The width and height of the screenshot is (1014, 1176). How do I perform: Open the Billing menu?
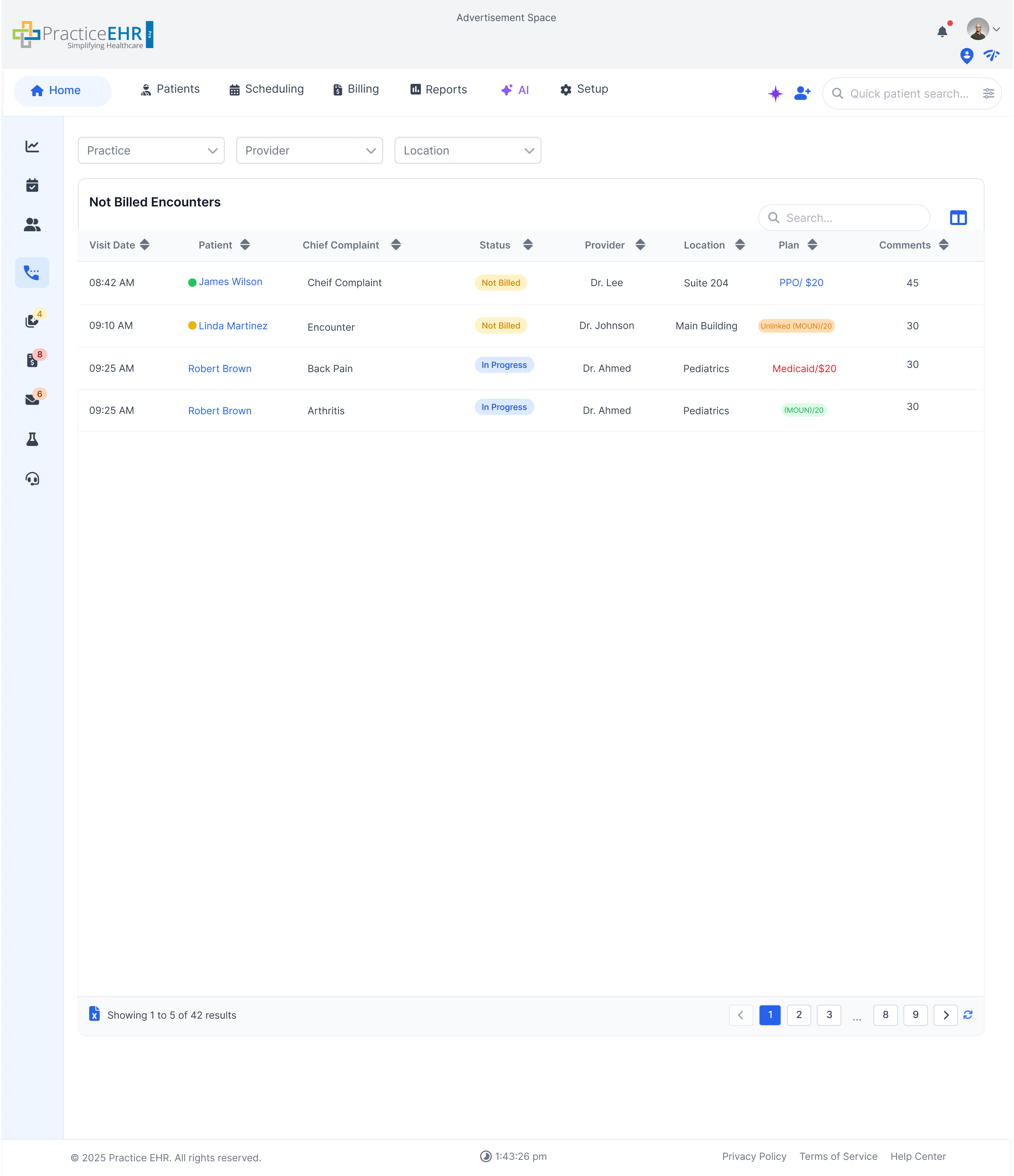click(x=356, y=89)
